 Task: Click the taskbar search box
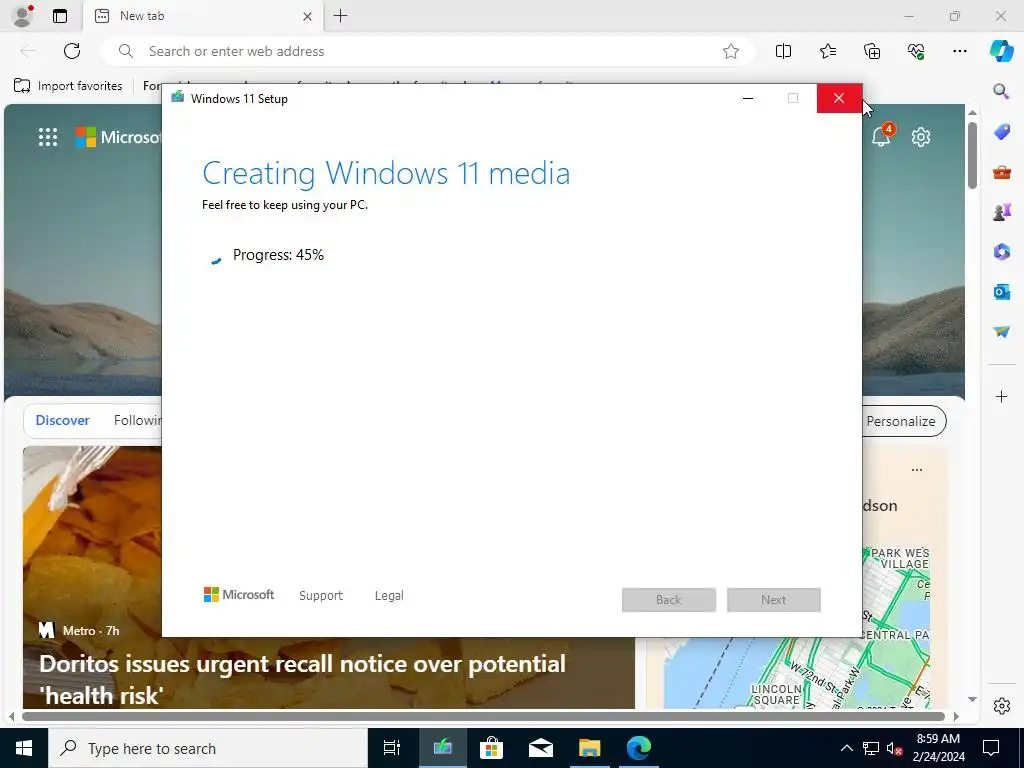pyautogui.click(x=208, y=748)
